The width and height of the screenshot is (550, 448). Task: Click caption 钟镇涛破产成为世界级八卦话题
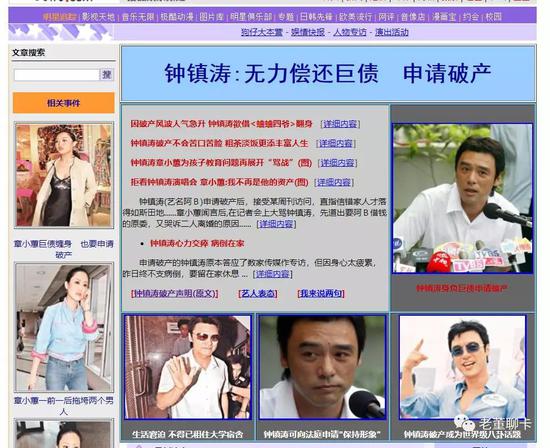point(462,434)
